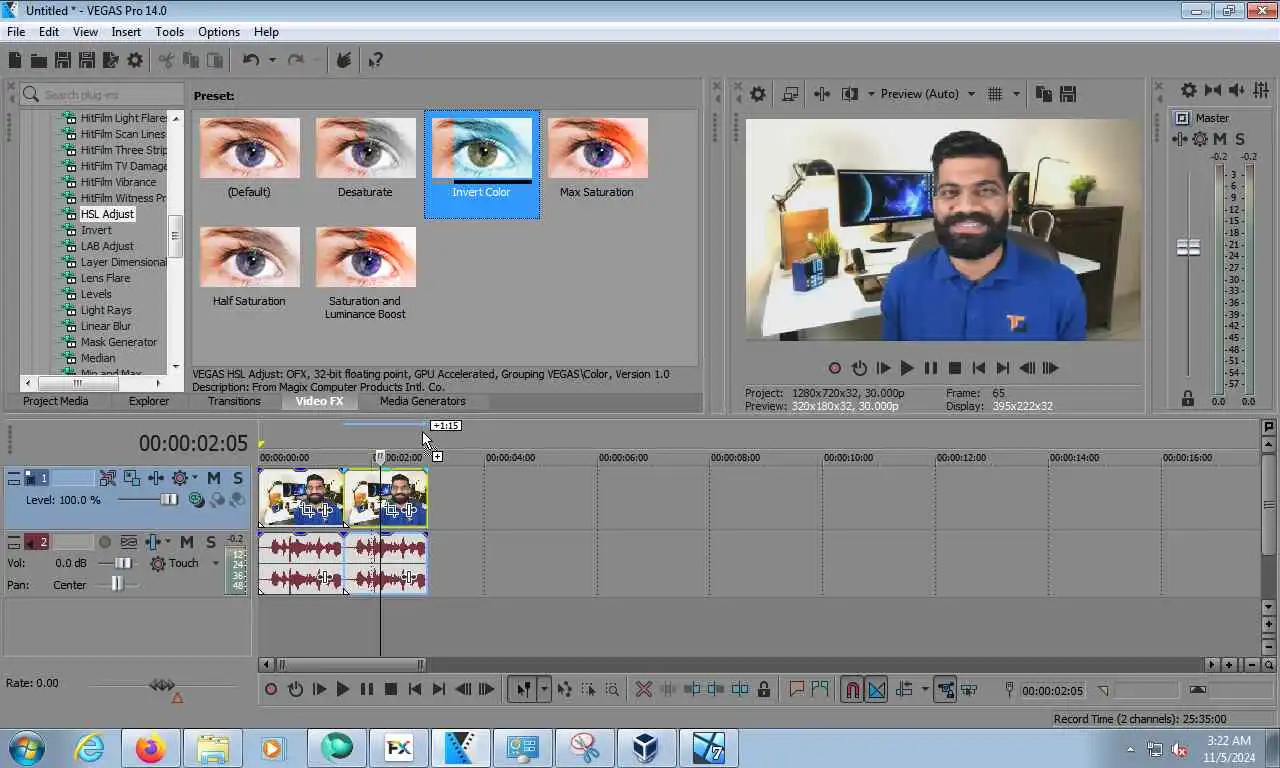The image size is (1280, 768).
Task: Click the Lock event padlock in timeline toolbar
Action: [764, 689]
